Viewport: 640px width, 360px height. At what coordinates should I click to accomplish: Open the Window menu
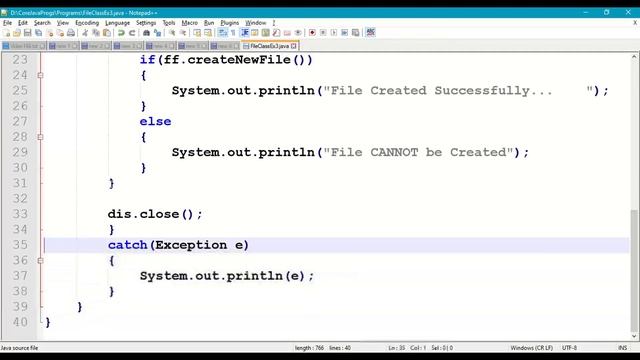tap(256, 23)
